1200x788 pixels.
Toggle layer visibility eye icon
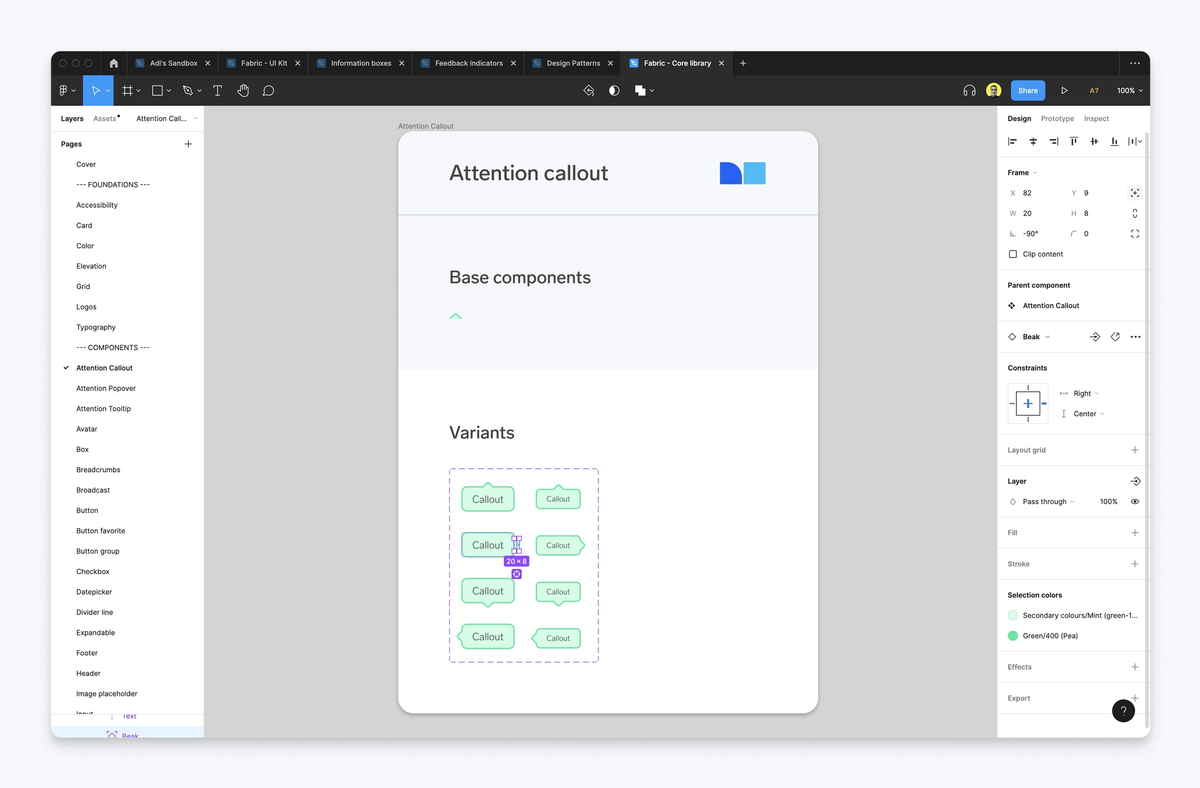pos(1135,502)
